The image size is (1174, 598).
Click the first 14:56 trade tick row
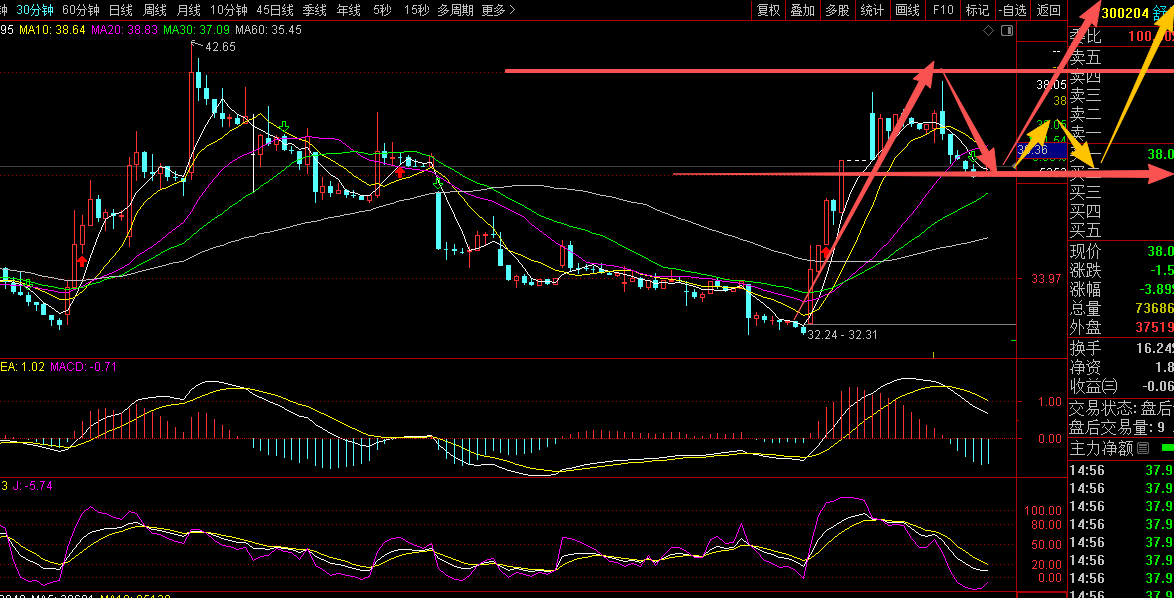click(1121, 470)
